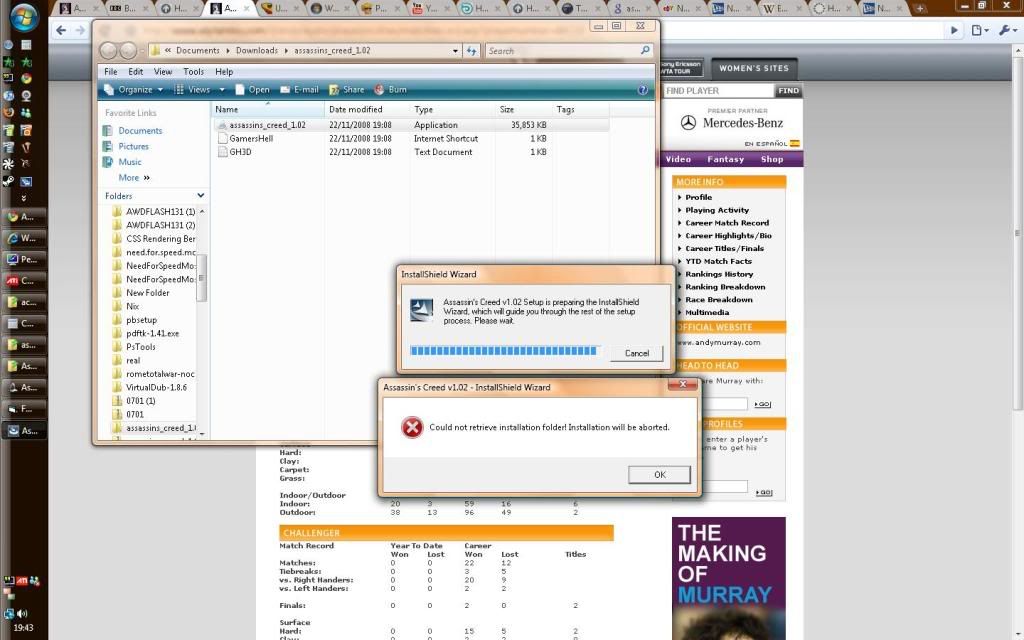This screenshot has height=640, width=1024.
Task: Click the Explorer Back arrow button
Action: coord(108,50)
